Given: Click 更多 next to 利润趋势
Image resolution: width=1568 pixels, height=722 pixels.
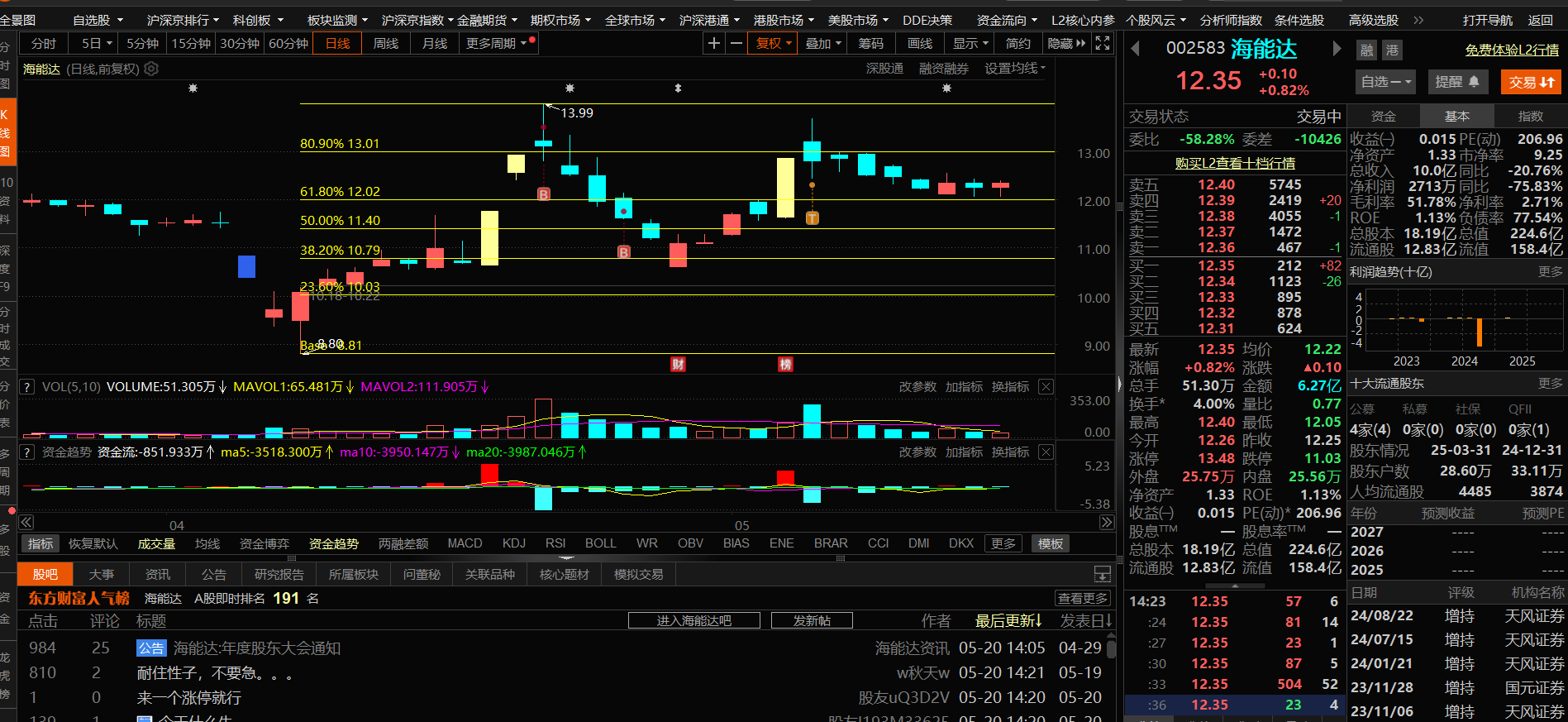Looking at the screenshot, I should [x=1551, y=271].
